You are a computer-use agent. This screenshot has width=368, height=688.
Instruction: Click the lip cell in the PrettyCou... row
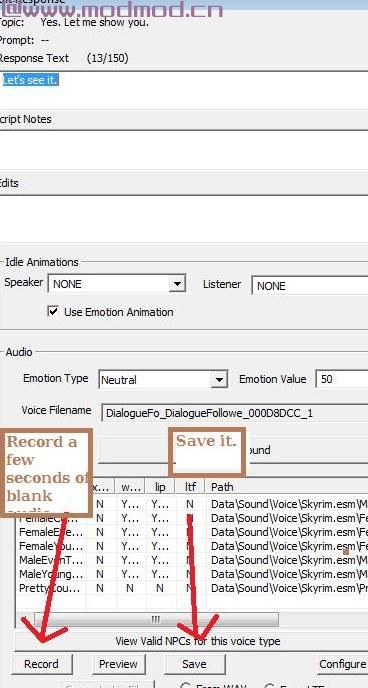tap(160, 588)
